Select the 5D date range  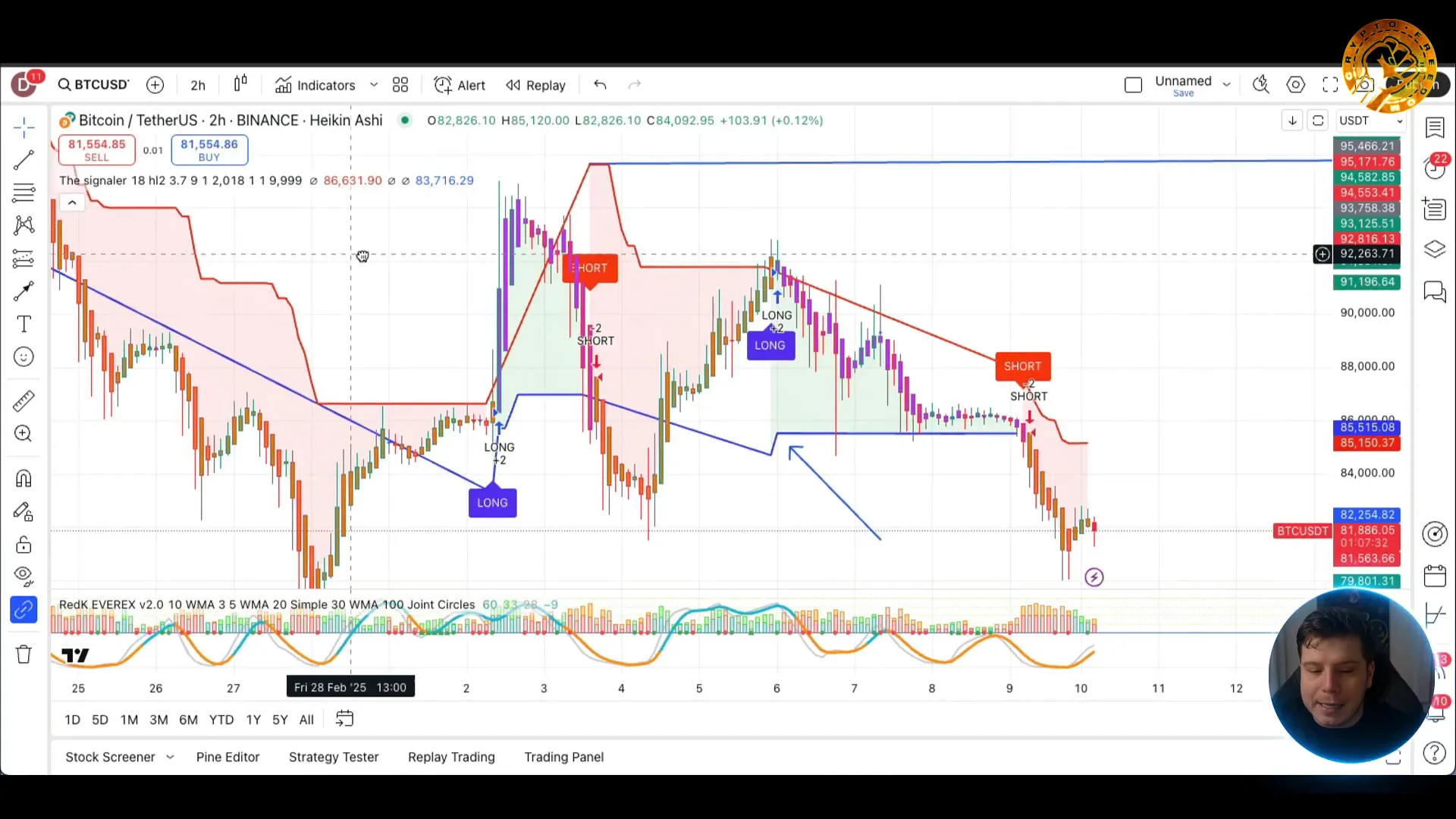point(100,720)
